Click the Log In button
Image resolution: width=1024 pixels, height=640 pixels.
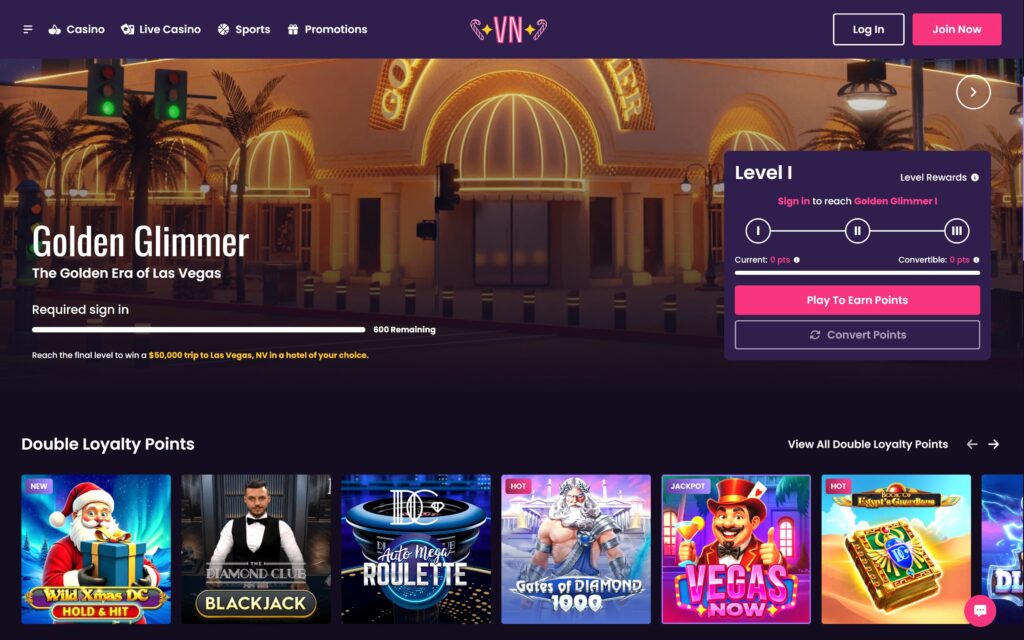pos(869,29)
